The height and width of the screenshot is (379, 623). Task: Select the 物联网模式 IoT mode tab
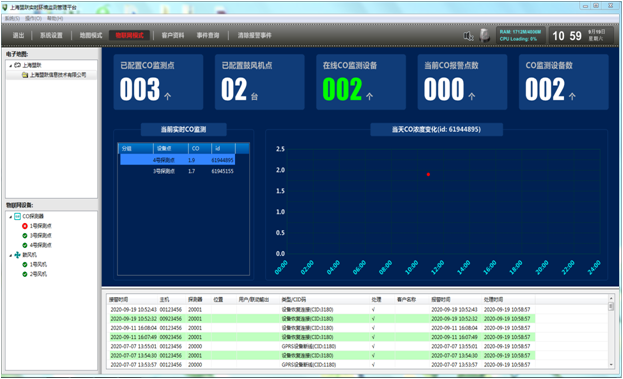click(x=130, y=35)
